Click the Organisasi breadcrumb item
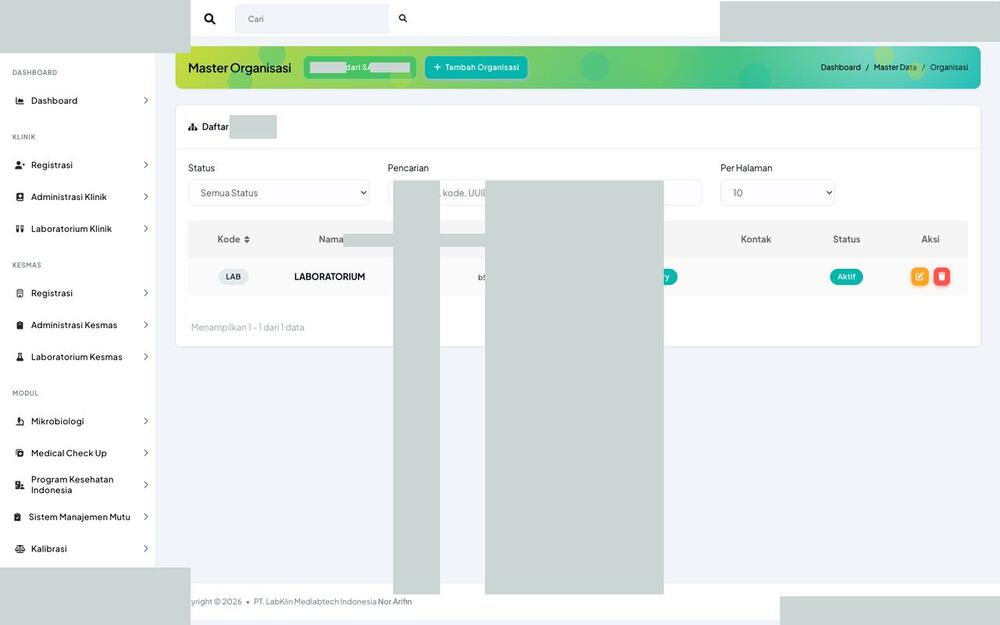 tap(948, 68)
